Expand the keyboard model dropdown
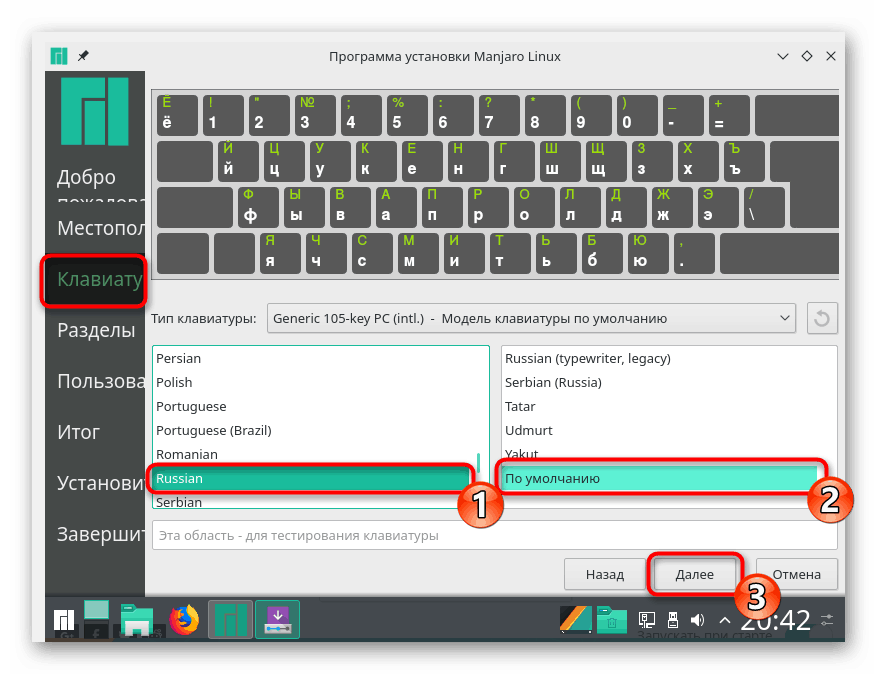This screenshot has width=877, height=674. 531,318
